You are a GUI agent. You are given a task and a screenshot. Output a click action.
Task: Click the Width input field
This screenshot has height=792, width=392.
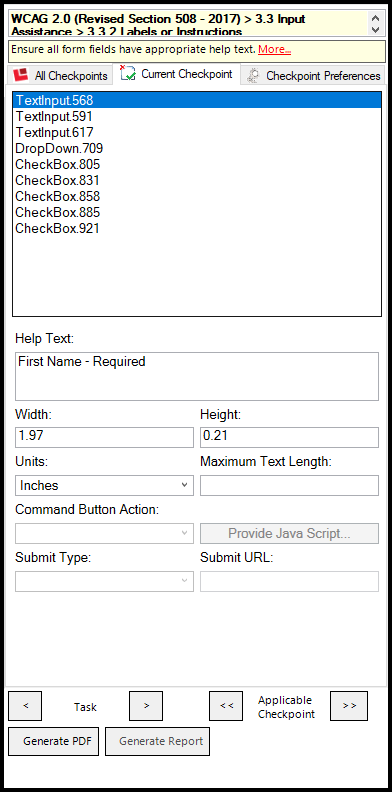(x=104, y=437)
